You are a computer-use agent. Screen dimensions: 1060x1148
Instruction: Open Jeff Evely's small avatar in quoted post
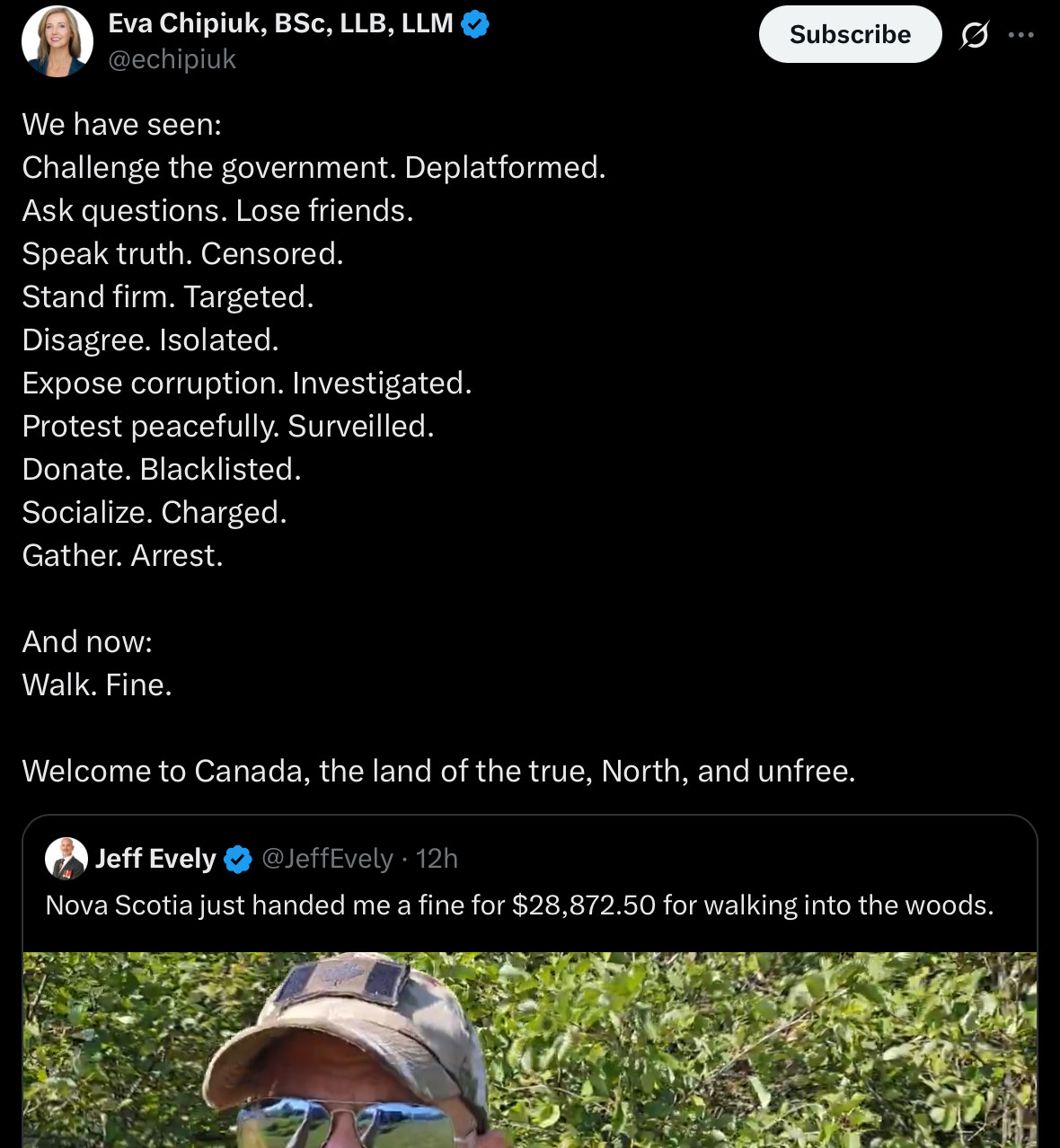point(66,859)
